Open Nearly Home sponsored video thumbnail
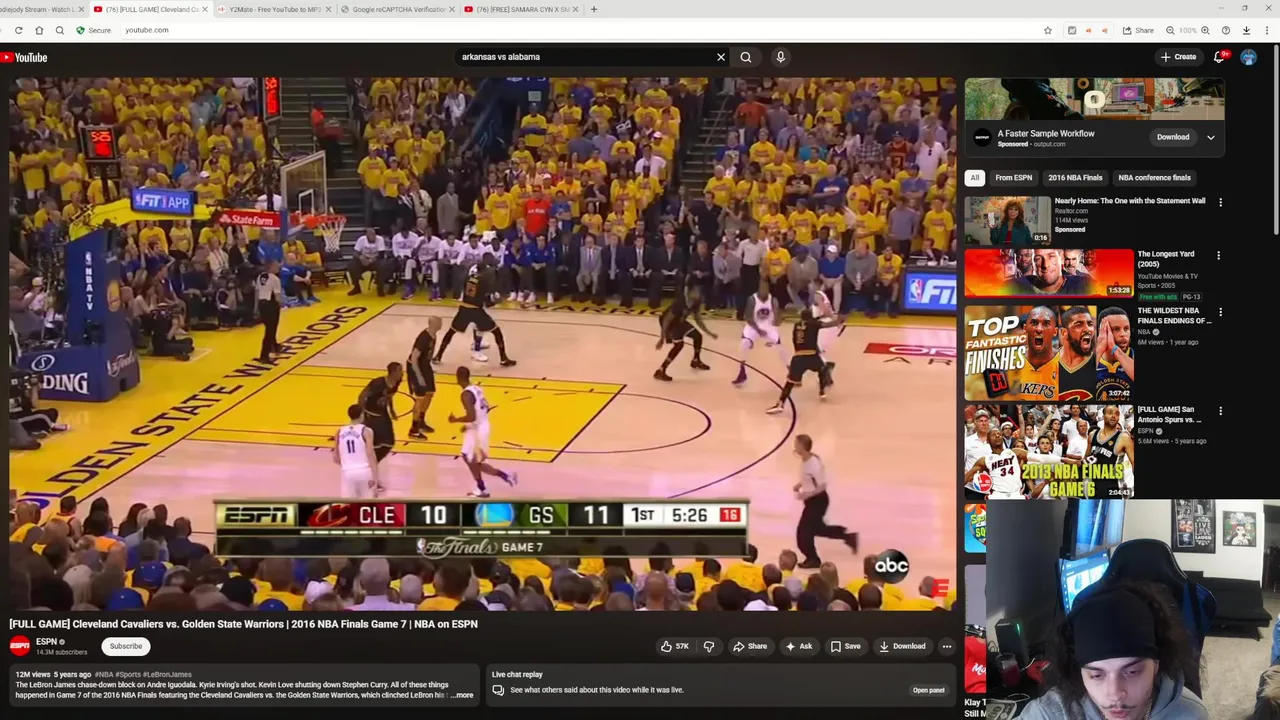1280x720 pixels. click(x=1007, y=220)
